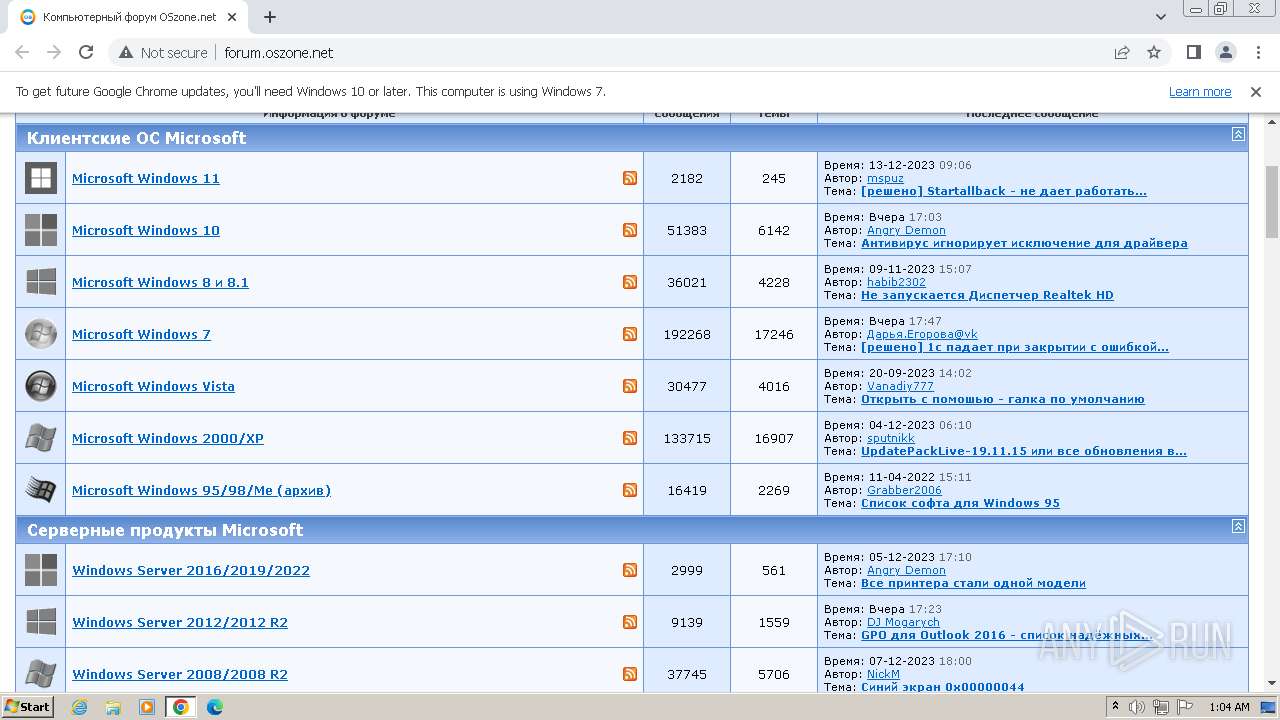Open RSS feed for Windows Server 2012/2012 R2
The image size is (1280, 720).
(630, 622)
